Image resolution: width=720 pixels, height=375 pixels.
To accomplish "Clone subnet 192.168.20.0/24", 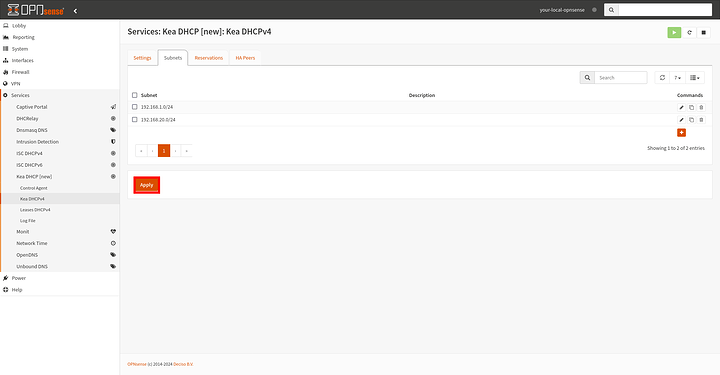I will (692, 120).
